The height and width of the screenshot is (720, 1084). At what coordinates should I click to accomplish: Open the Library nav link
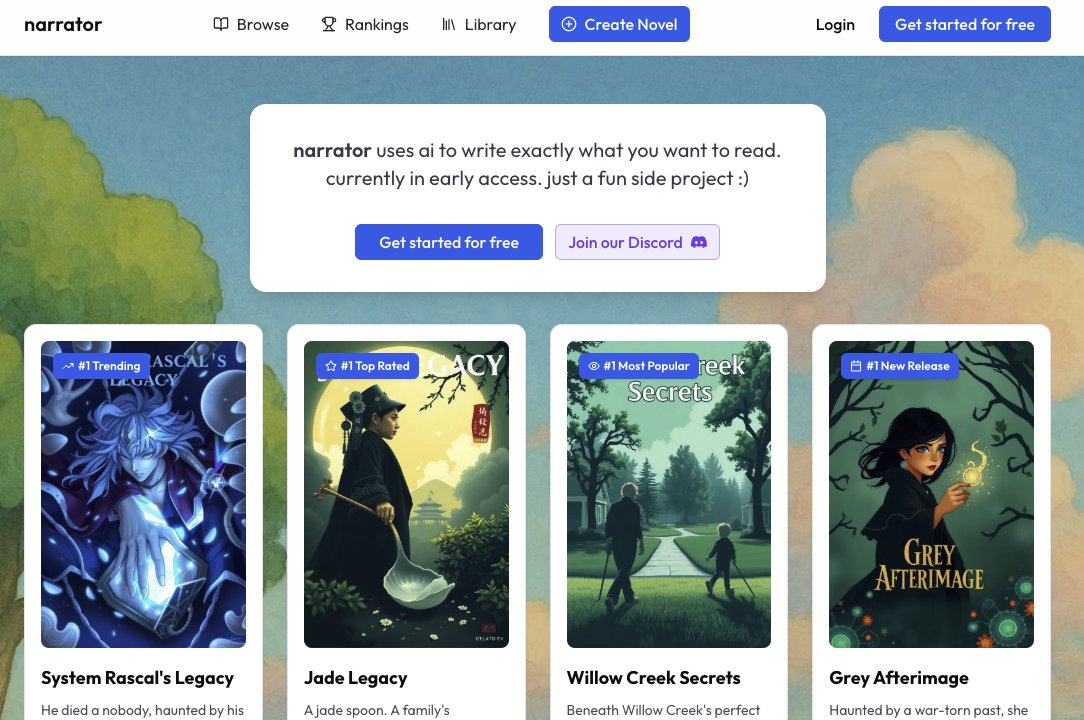[x=479, y=24]
